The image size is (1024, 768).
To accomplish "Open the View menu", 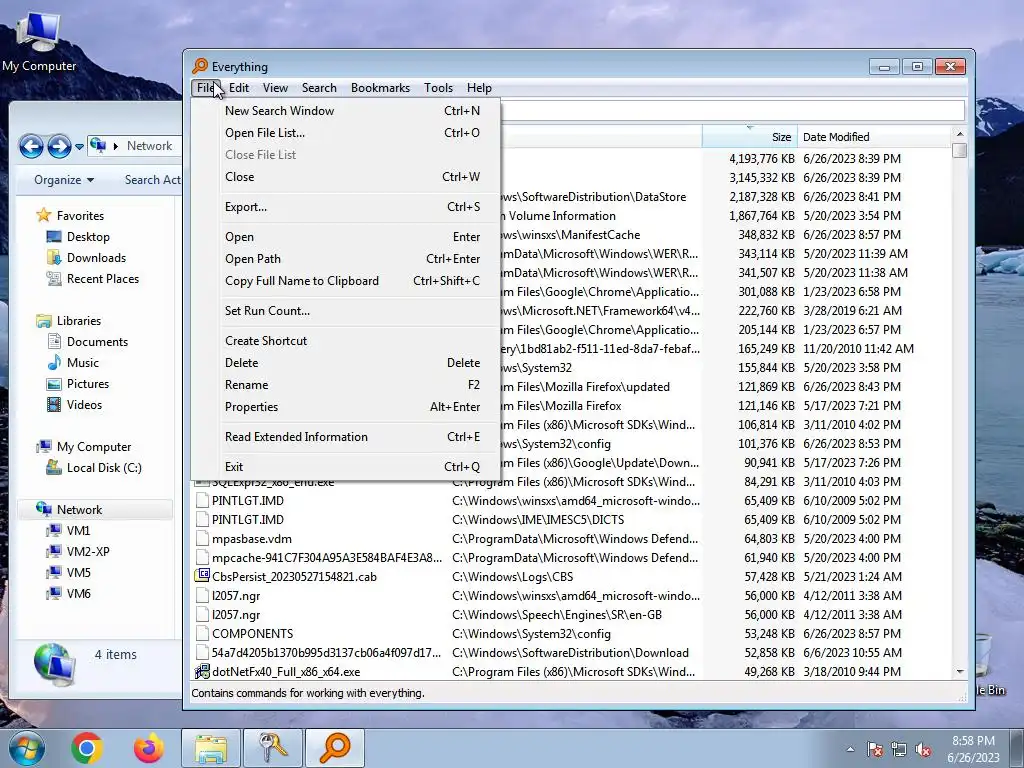I will tap(275, 88).
